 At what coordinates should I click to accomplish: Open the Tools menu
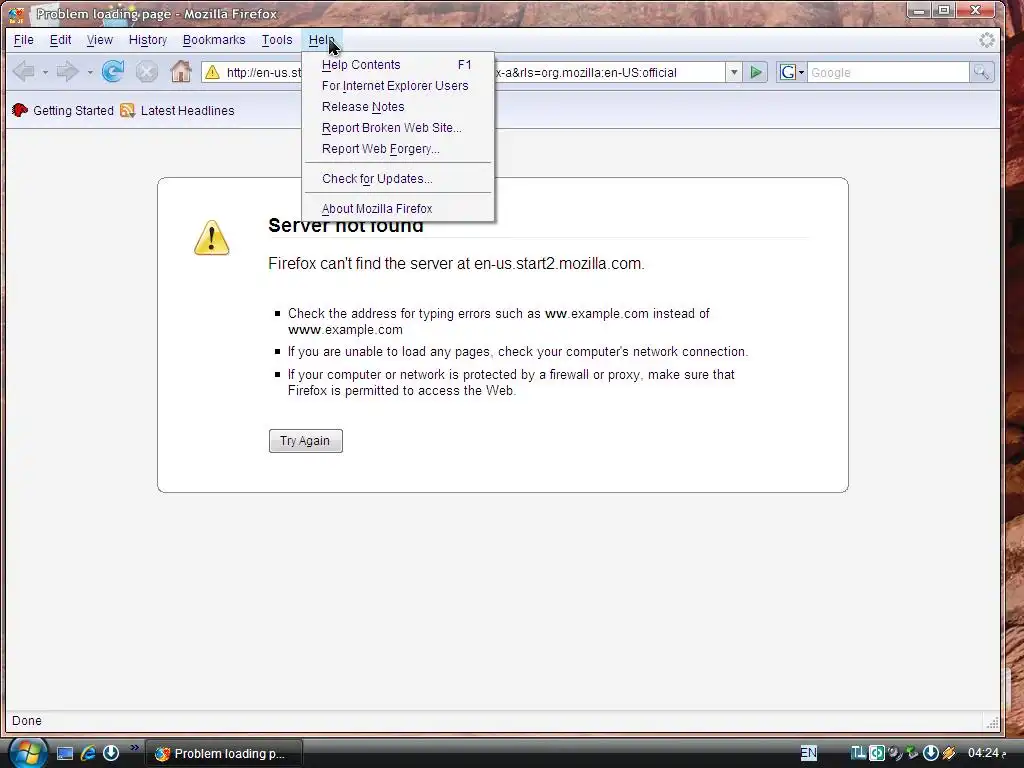click(x=277, y=40)
